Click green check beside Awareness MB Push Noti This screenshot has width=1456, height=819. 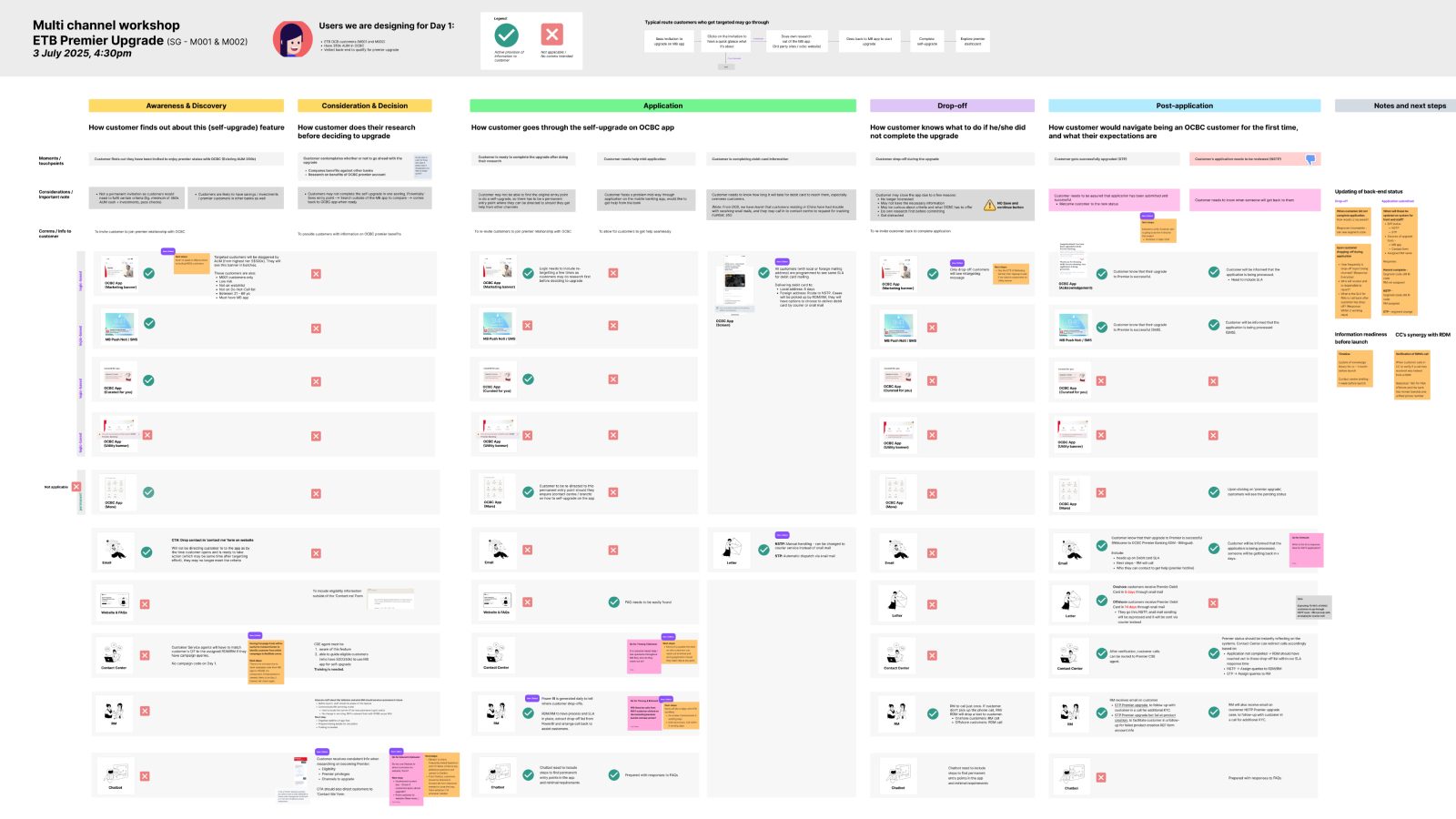(x=149, y=323)
